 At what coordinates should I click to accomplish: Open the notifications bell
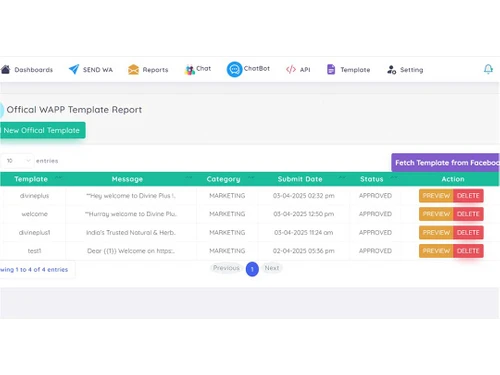(x=488, y=69)
